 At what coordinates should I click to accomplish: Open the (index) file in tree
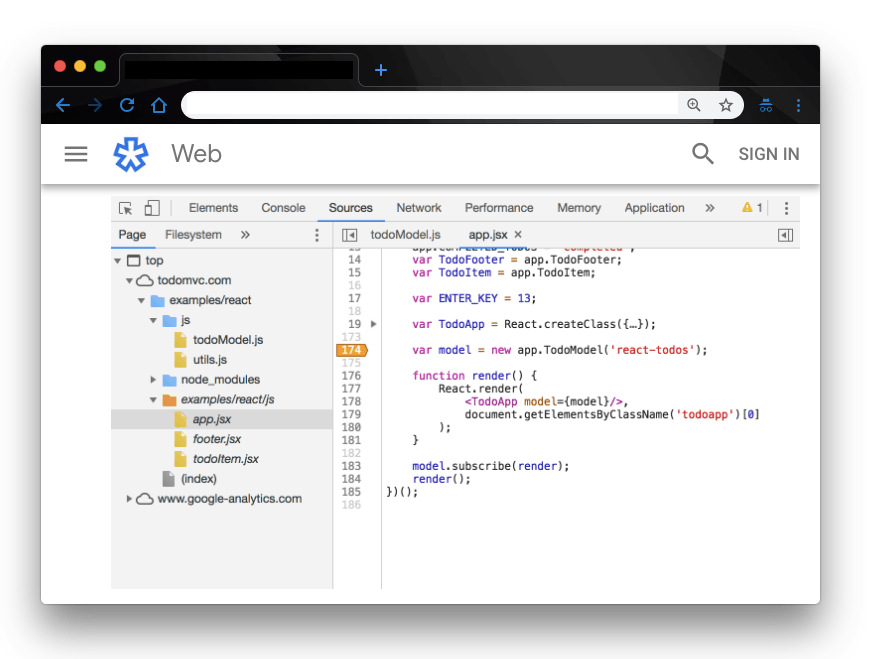(198, 478)
